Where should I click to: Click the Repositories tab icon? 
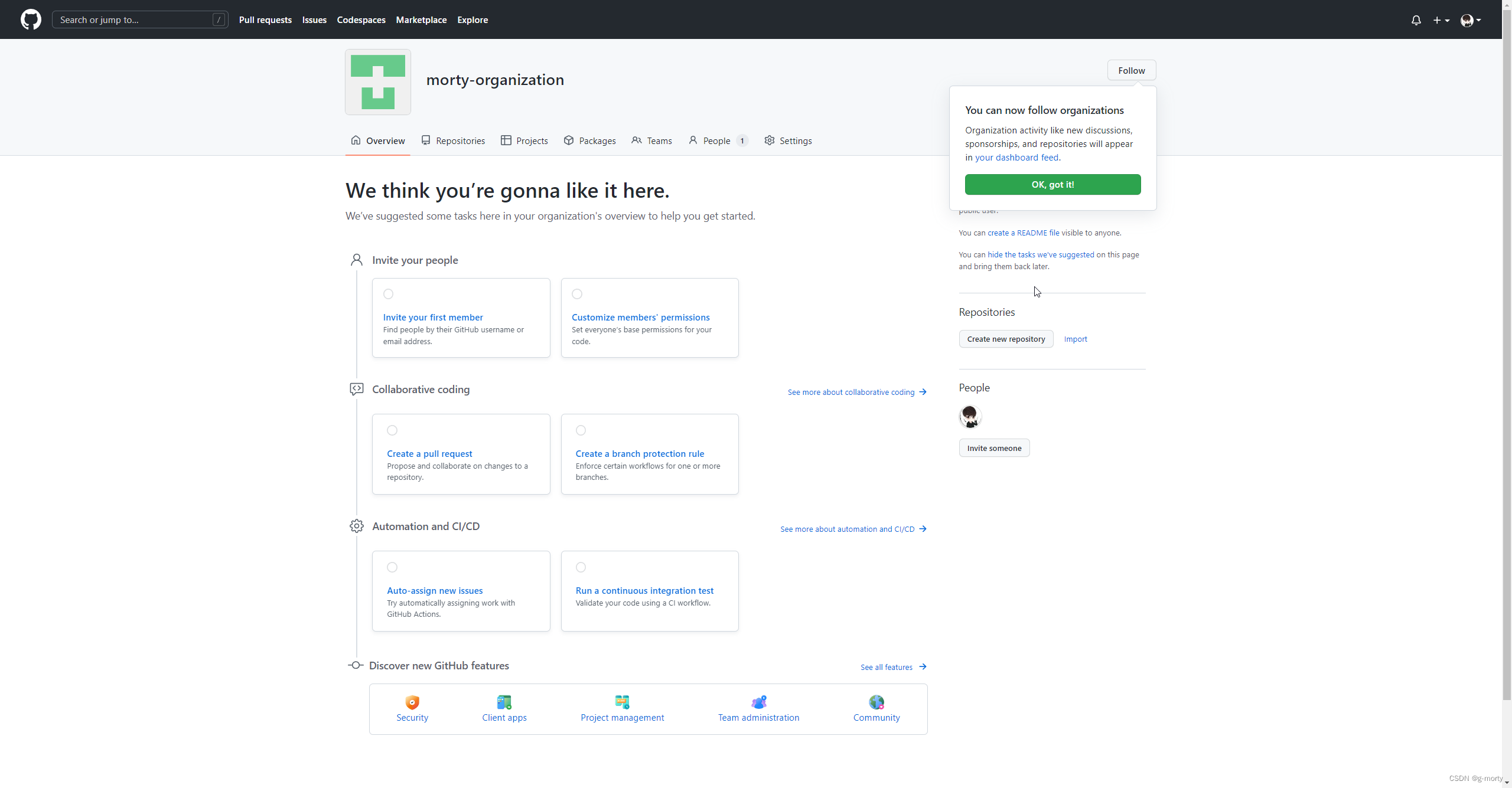426,140
